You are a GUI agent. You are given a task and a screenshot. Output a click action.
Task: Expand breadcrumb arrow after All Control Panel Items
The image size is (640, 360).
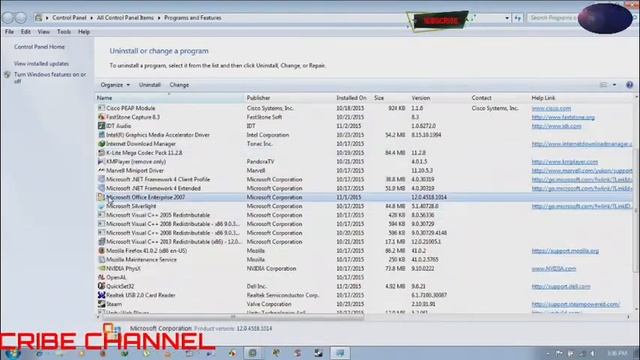pyautogui.click(x=159, y=18)
